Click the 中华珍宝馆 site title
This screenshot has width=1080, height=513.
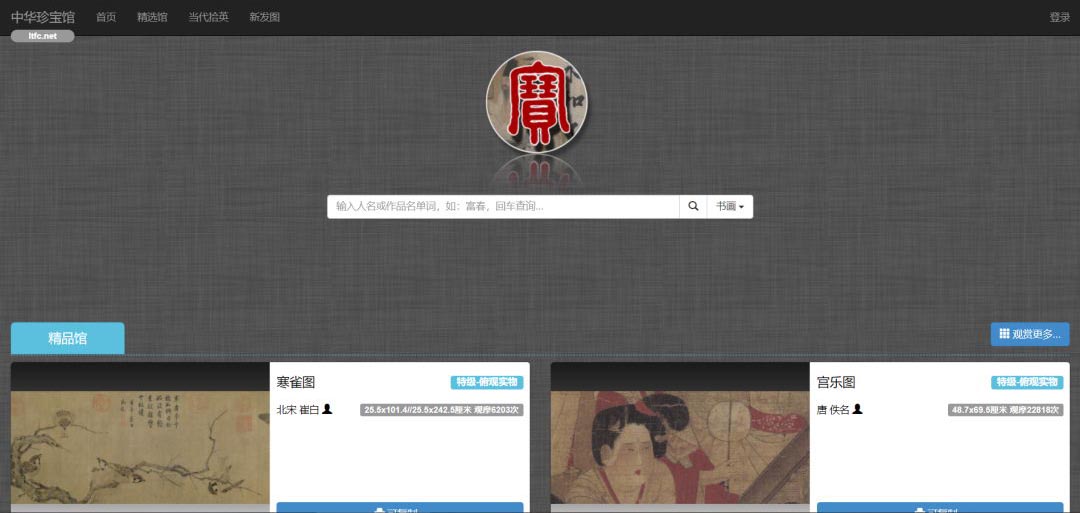pos(43,17)
